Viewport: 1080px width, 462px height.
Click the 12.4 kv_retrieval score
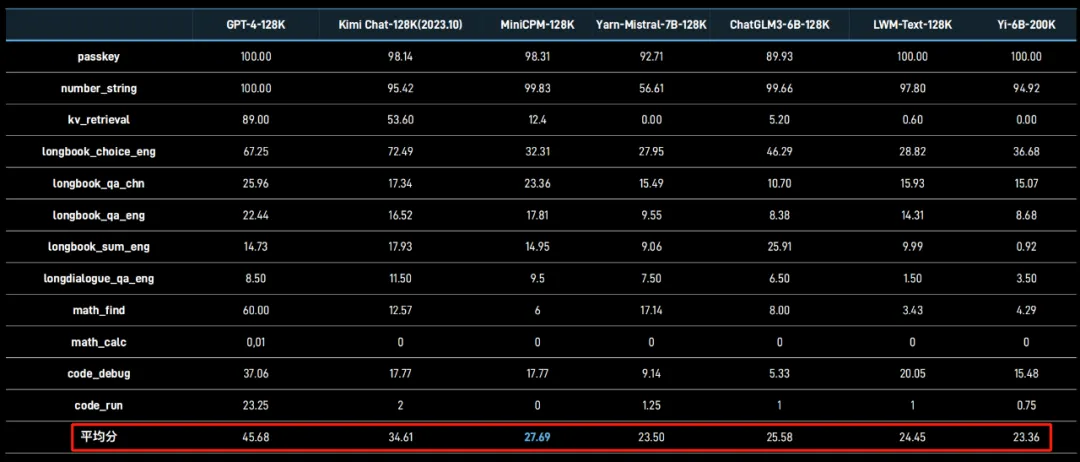537,120
